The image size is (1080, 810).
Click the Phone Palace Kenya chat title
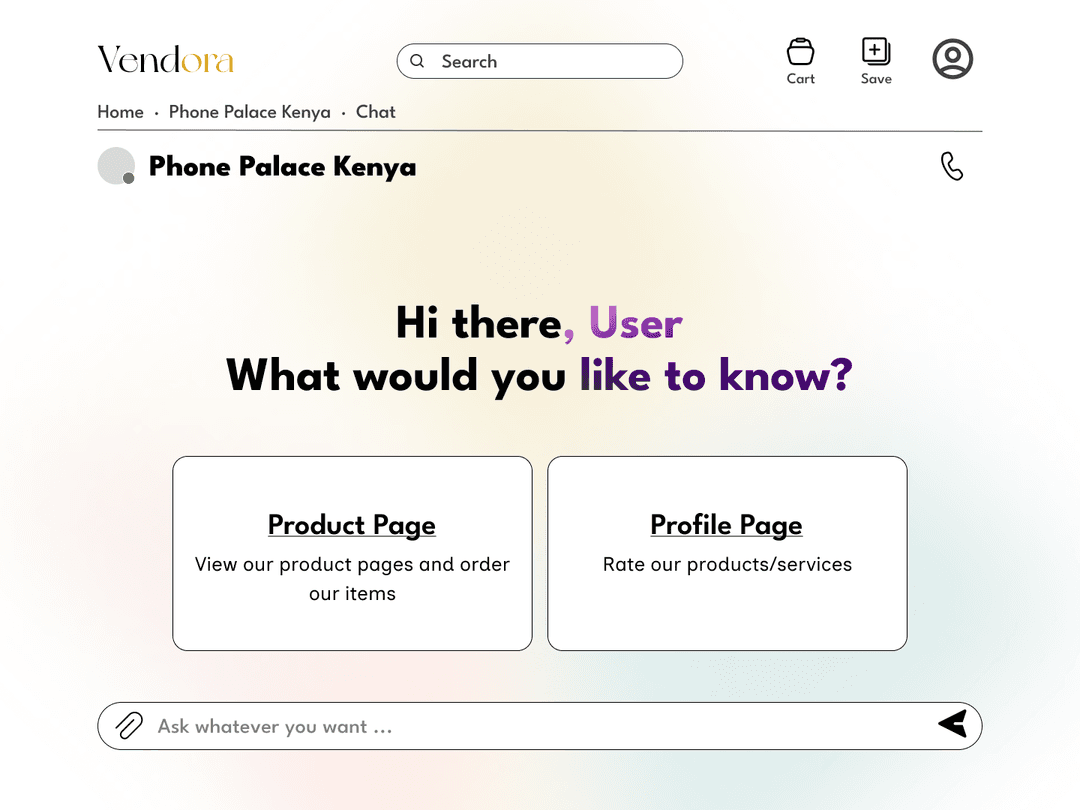282,167
